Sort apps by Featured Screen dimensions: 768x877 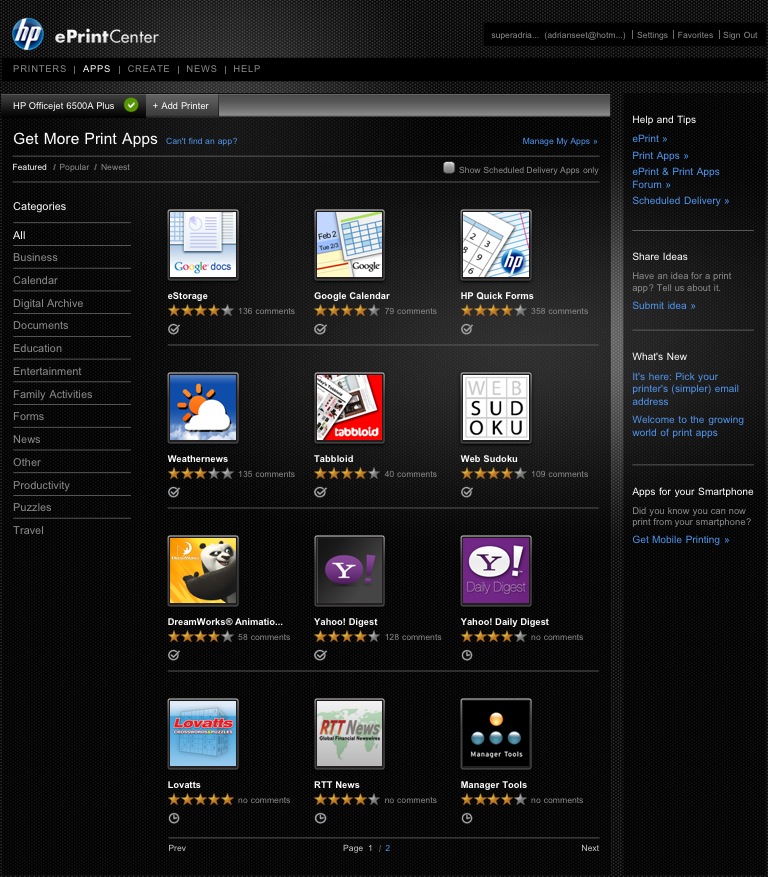(30, 167)
